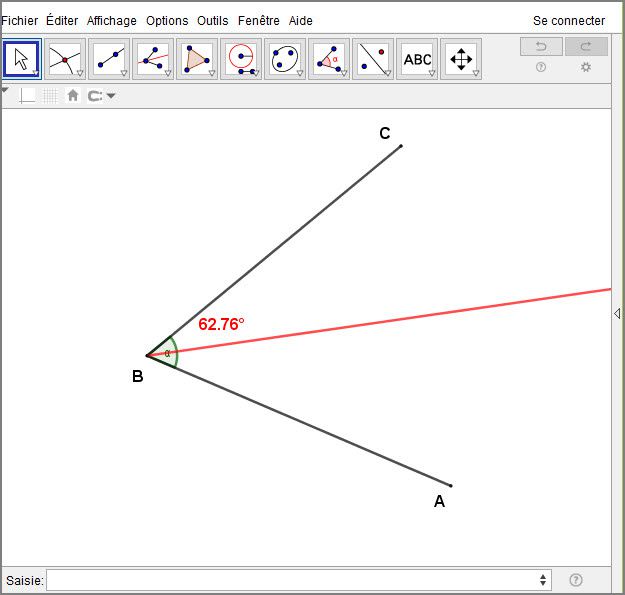
Task: Select the Polygon tool
Action: click(x=197, y=59)
